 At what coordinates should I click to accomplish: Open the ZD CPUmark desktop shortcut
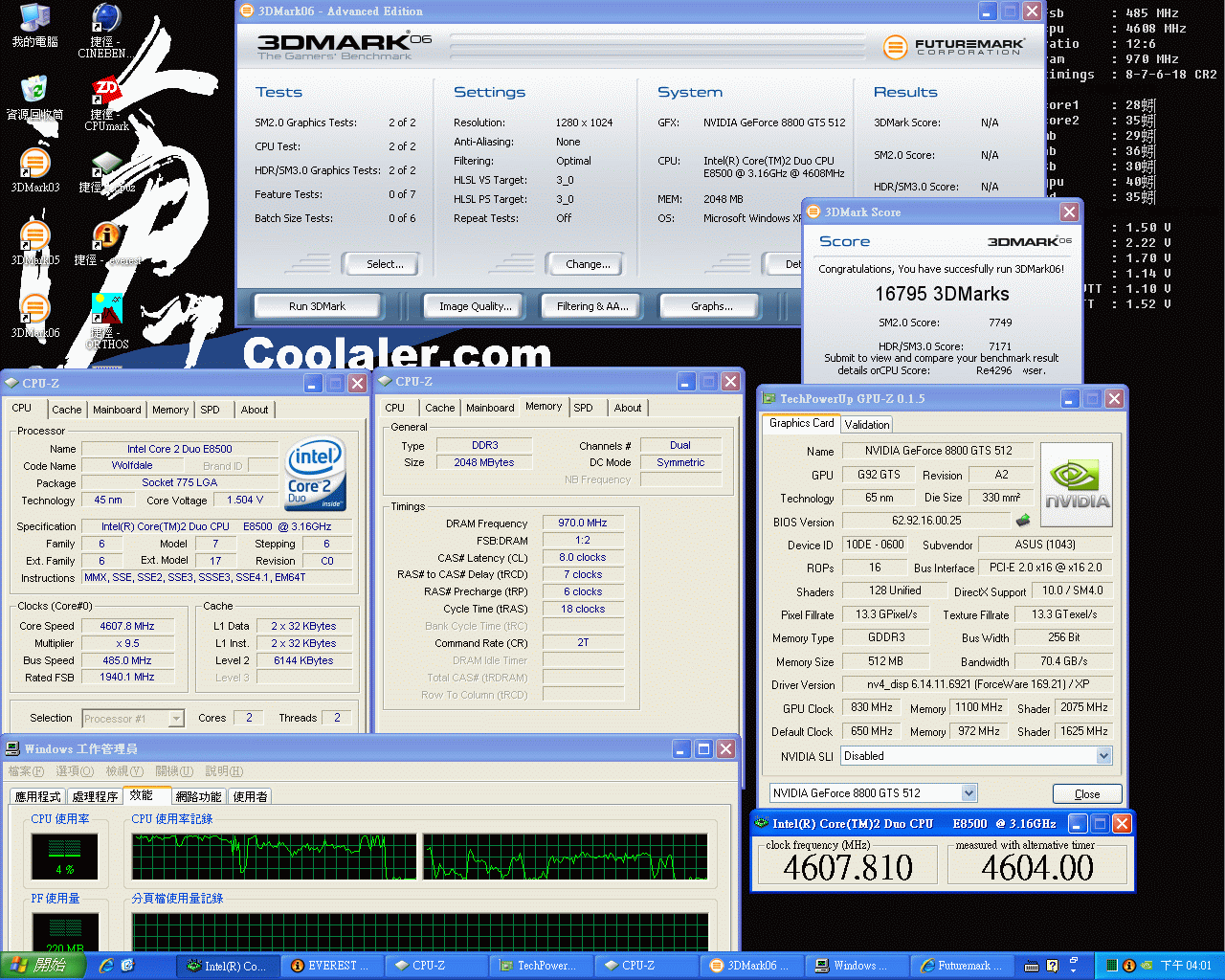106,103
